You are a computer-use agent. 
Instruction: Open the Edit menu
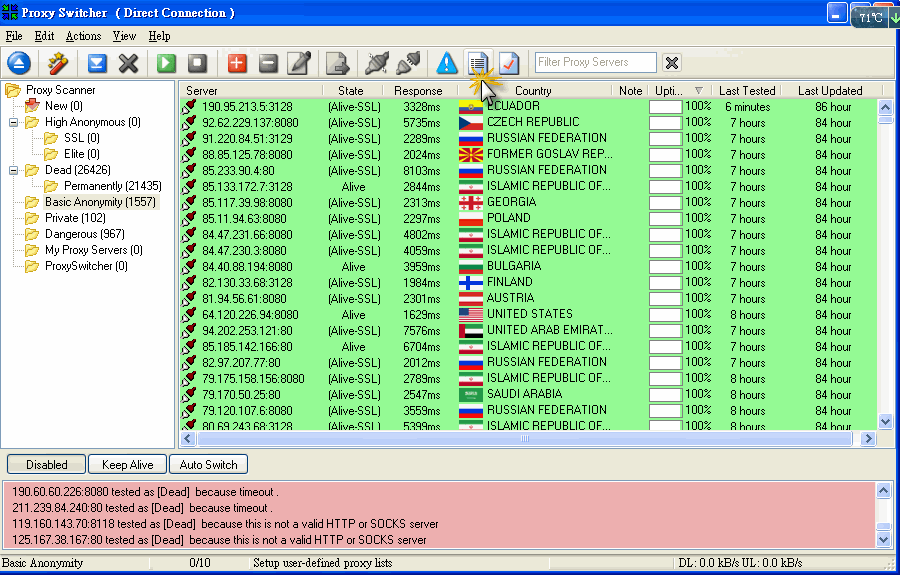pyautogui.click(x=44, y=36)
